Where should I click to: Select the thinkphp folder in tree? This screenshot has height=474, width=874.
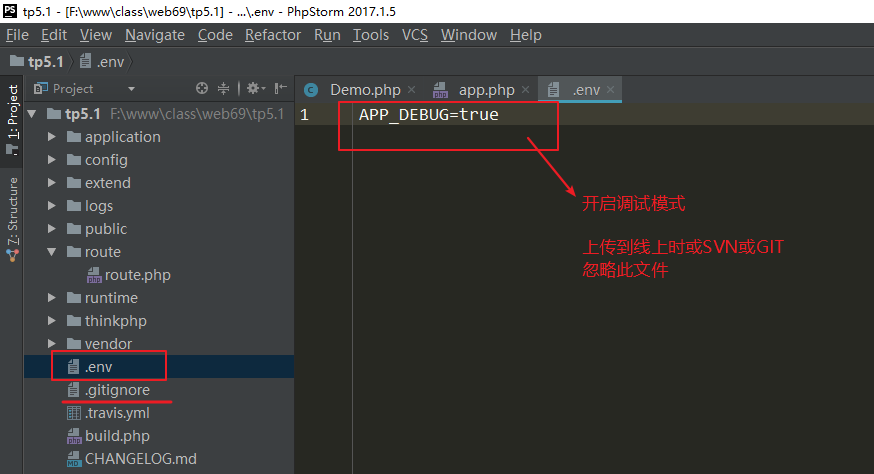[106, 321]
